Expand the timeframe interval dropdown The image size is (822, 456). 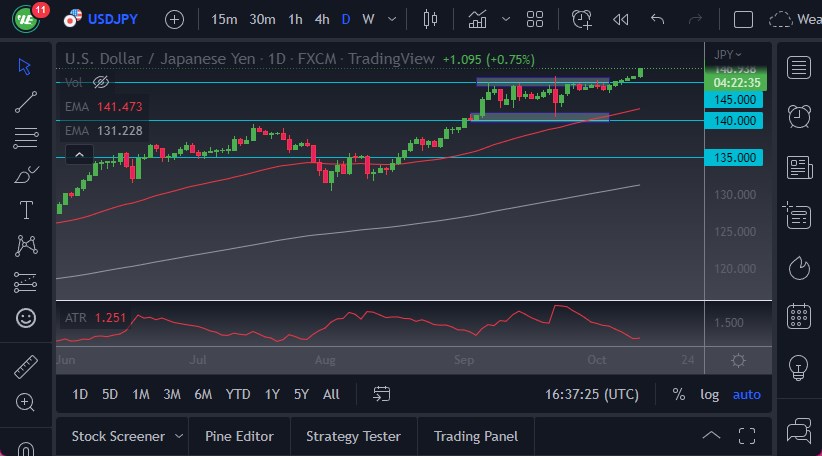(392, 20)
